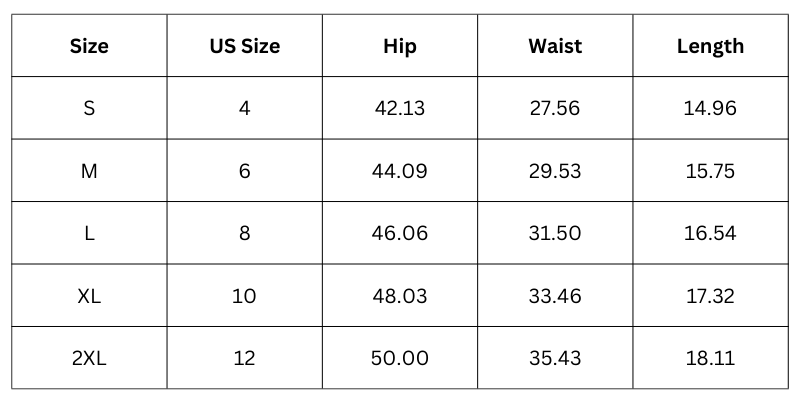Select the 18.11 length cell
Viewport: 800px width, 400px height.
point(710,358)
